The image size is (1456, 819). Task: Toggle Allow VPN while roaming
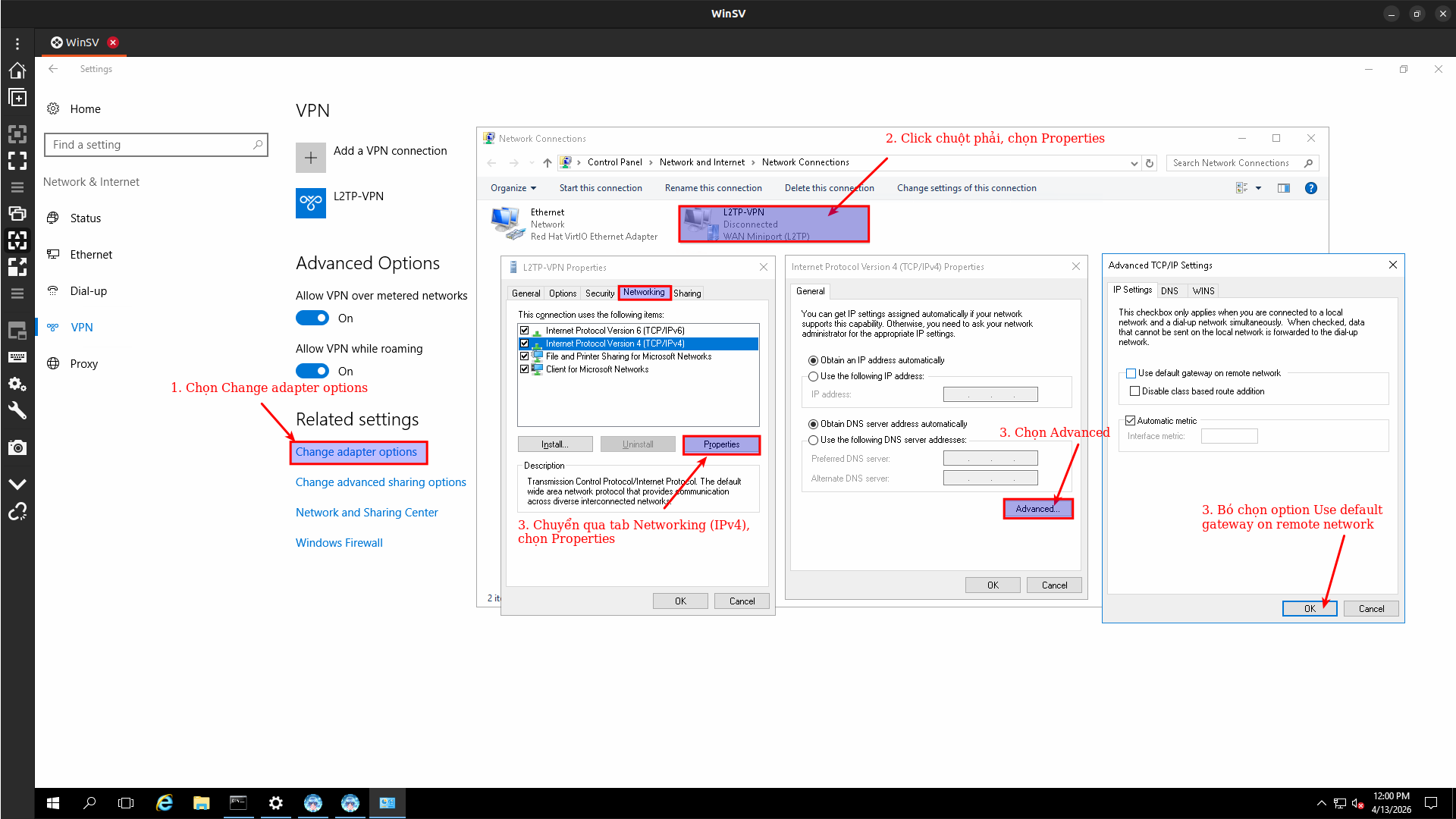pyautogui.click(x=312, y=372)
